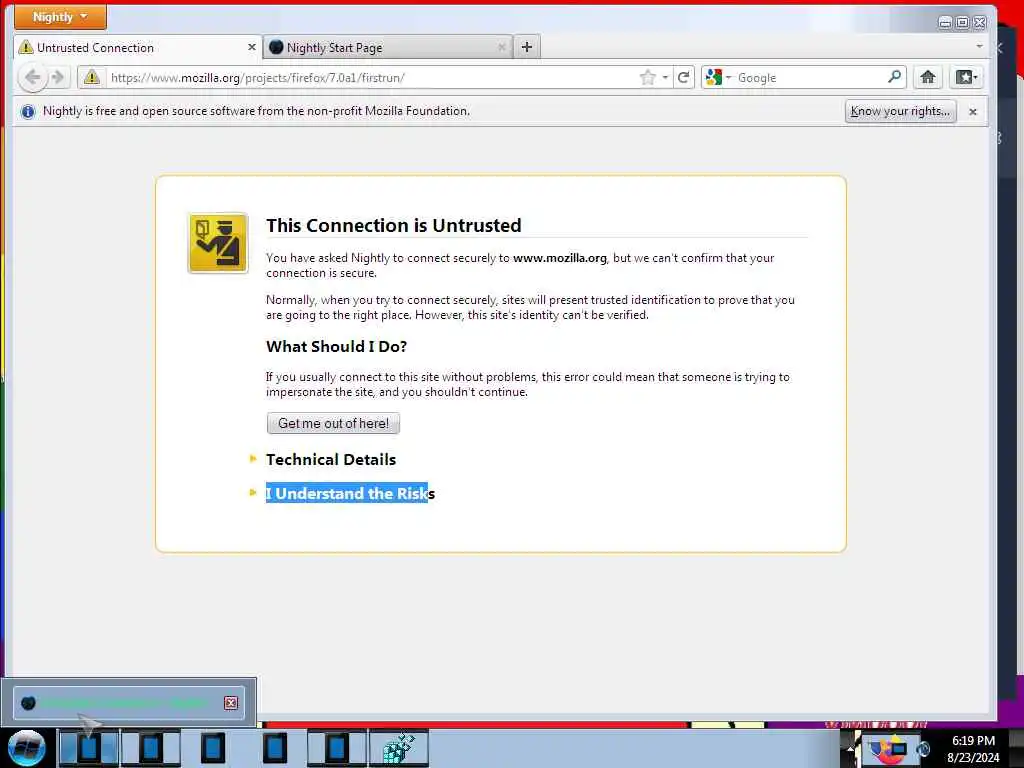The image size is (1024, 768).
Task: Click the Nightly taskbar preview thumbnail
Action: 129,703
